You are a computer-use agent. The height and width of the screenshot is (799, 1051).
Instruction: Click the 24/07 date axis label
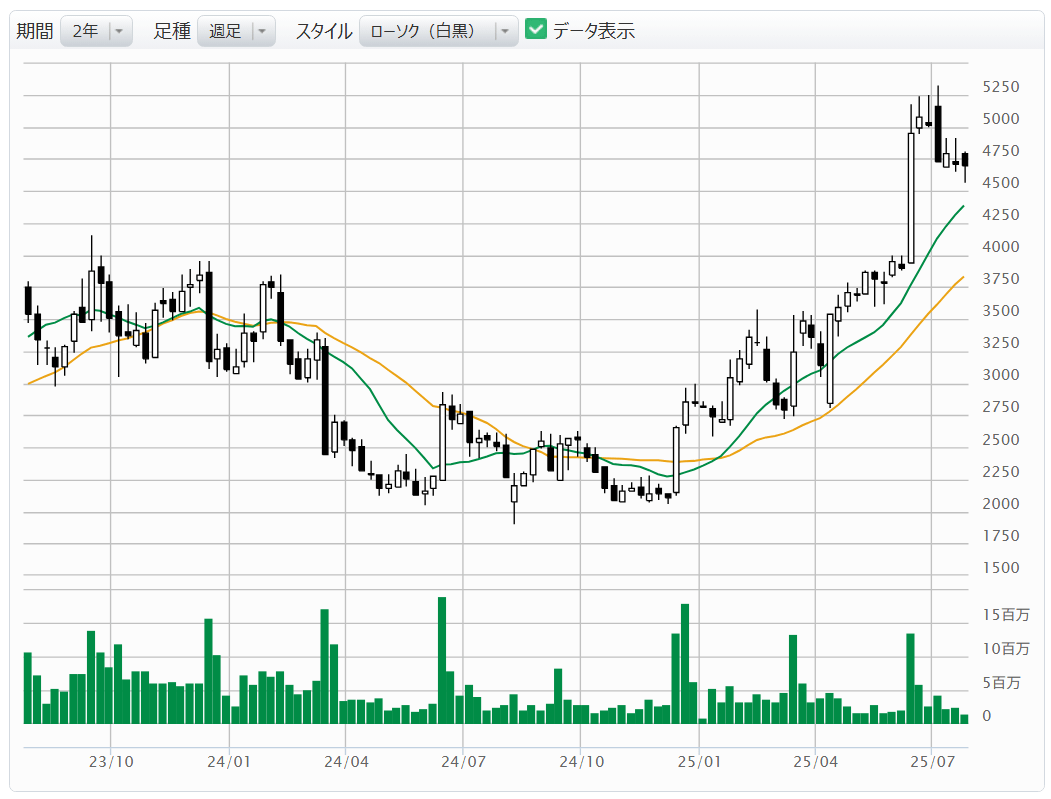click(x=463, y=761)
